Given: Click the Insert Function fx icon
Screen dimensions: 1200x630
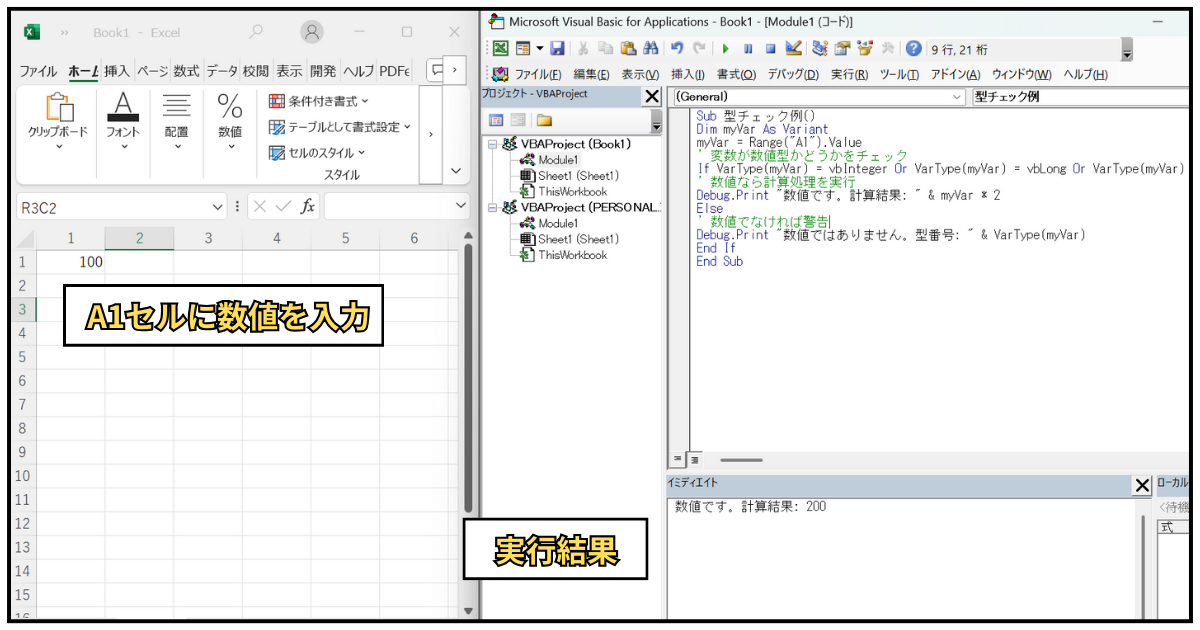Looking at the screenshot, I should (308, 206).
